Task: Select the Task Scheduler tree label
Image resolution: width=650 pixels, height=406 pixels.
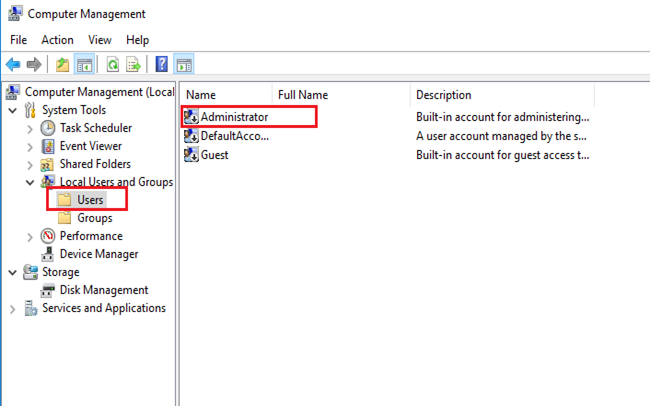Action: click(x=96, y=128)
